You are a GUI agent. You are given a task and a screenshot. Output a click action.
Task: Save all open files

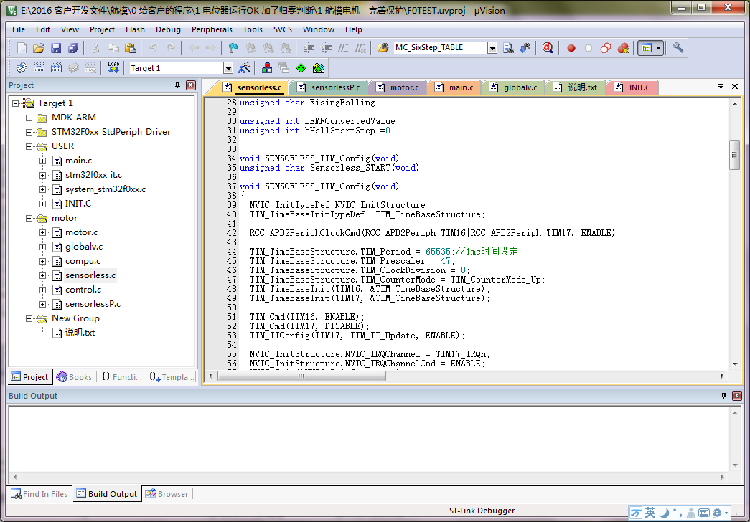73,48
